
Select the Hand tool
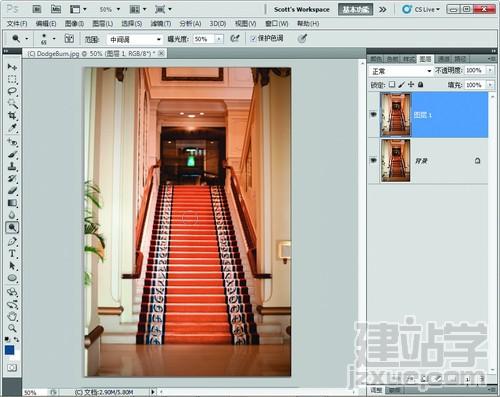(12, 316)
